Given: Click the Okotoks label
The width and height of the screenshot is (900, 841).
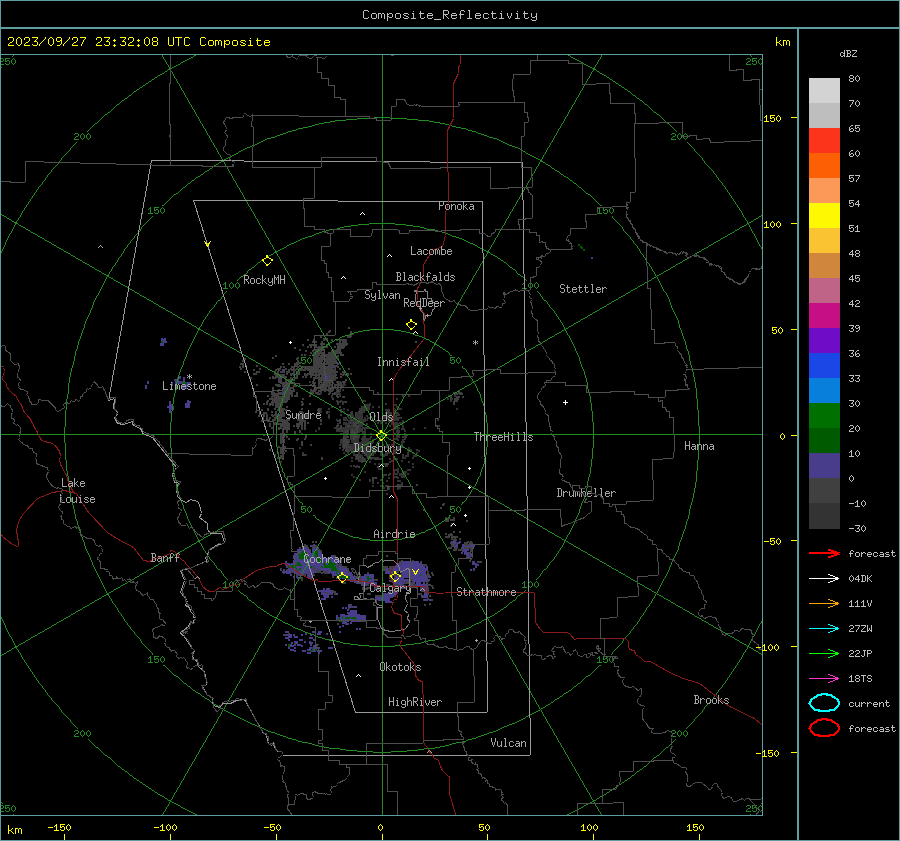Looking at the screenshot, I should pos(400,667).
